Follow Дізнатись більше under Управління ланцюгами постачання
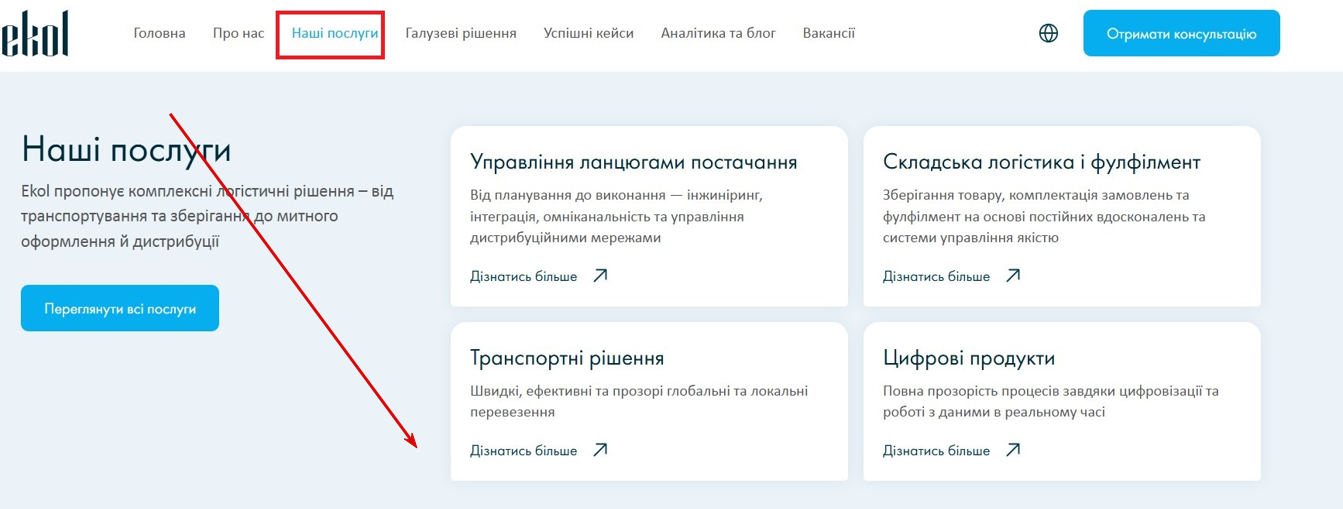1343x509 pixels. pos(523,276)
